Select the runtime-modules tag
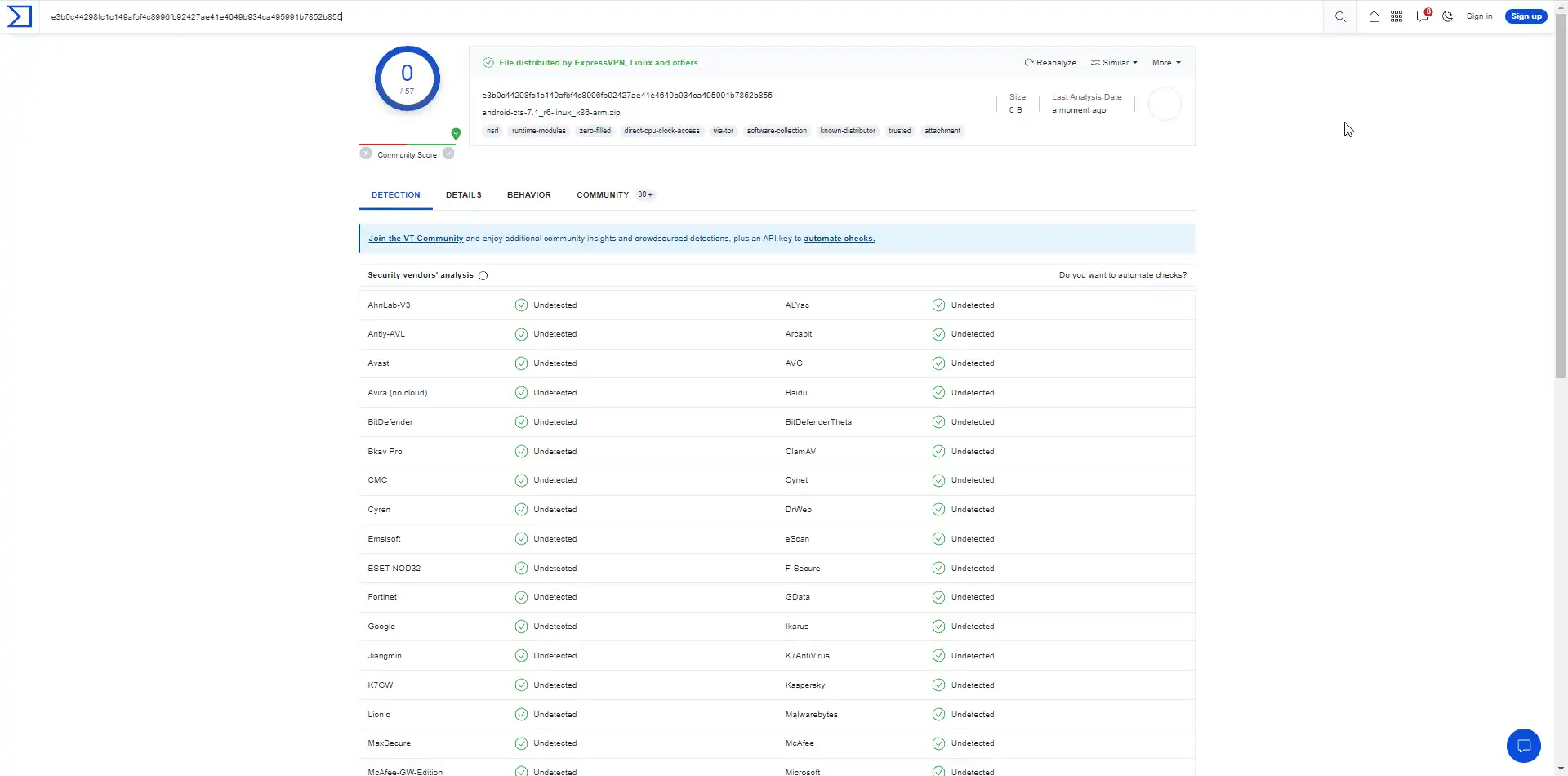Viewport: 1568px width, 776px height. click(x=539, y=131)
